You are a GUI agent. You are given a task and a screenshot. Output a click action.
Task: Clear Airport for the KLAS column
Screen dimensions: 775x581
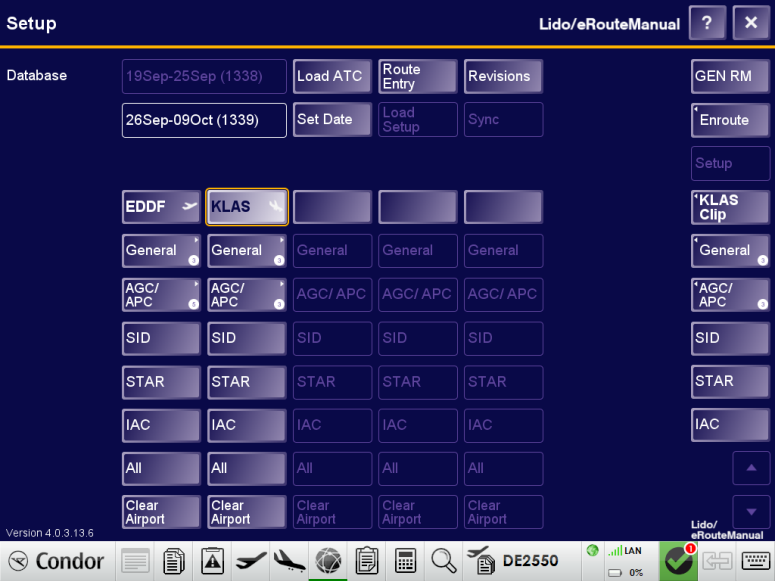(247, 512)
